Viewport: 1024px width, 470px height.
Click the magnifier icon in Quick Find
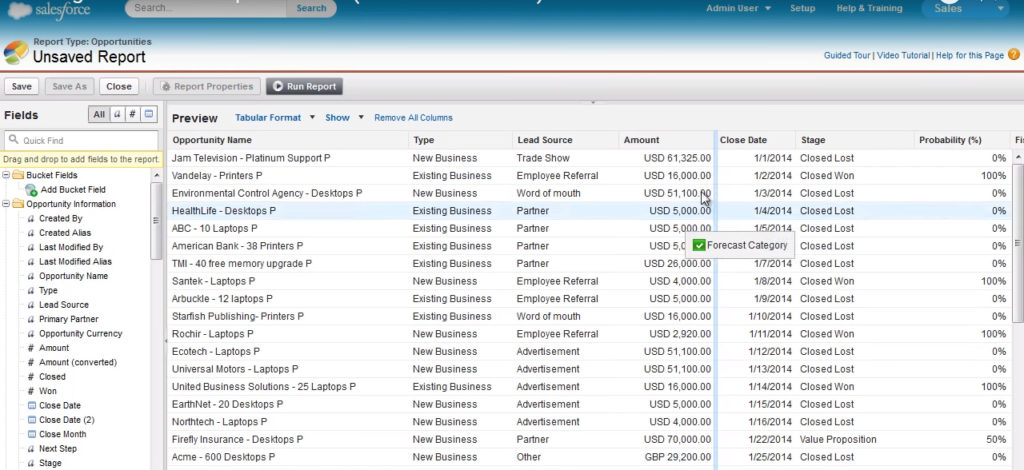tap(14, 140)
